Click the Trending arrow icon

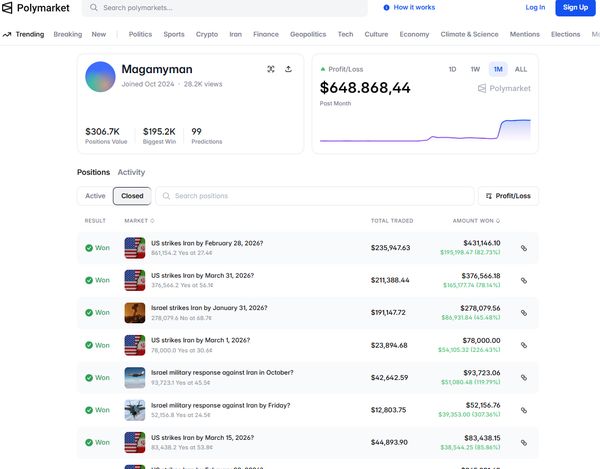click(7, 34)
